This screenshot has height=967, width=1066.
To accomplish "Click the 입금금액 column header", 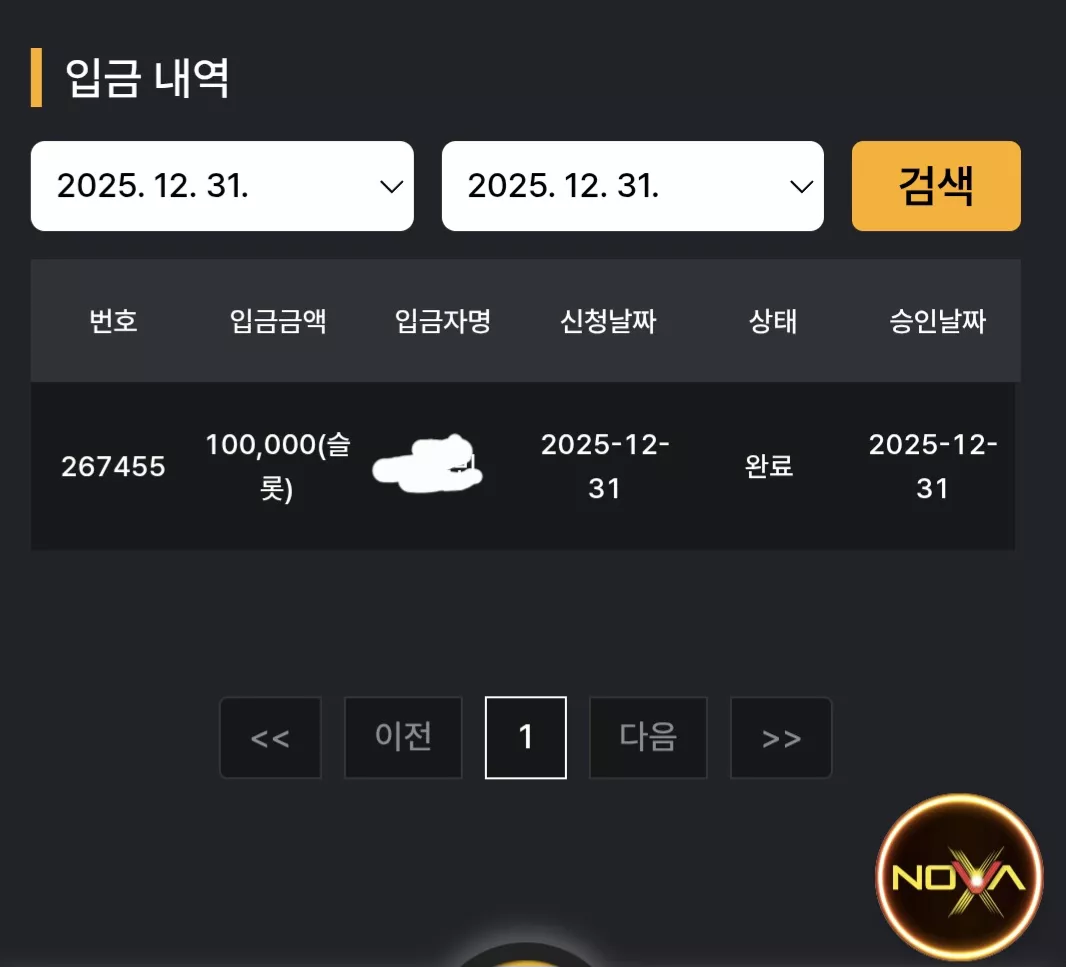I will (278, 321).
